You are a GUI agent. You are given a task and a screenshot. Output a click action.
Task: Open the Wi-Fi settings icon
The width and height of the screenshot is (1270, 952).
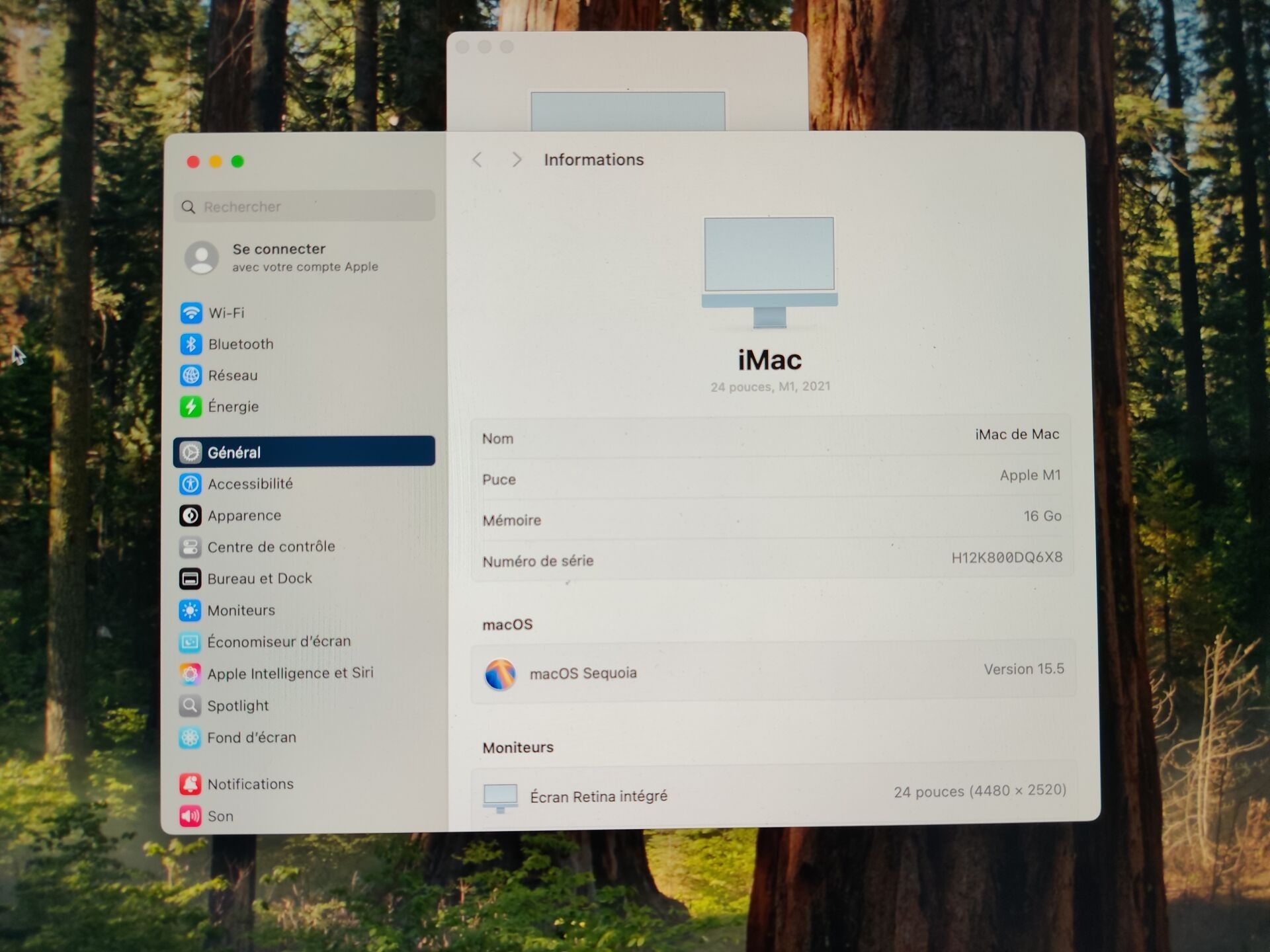[x=191, y=313]
